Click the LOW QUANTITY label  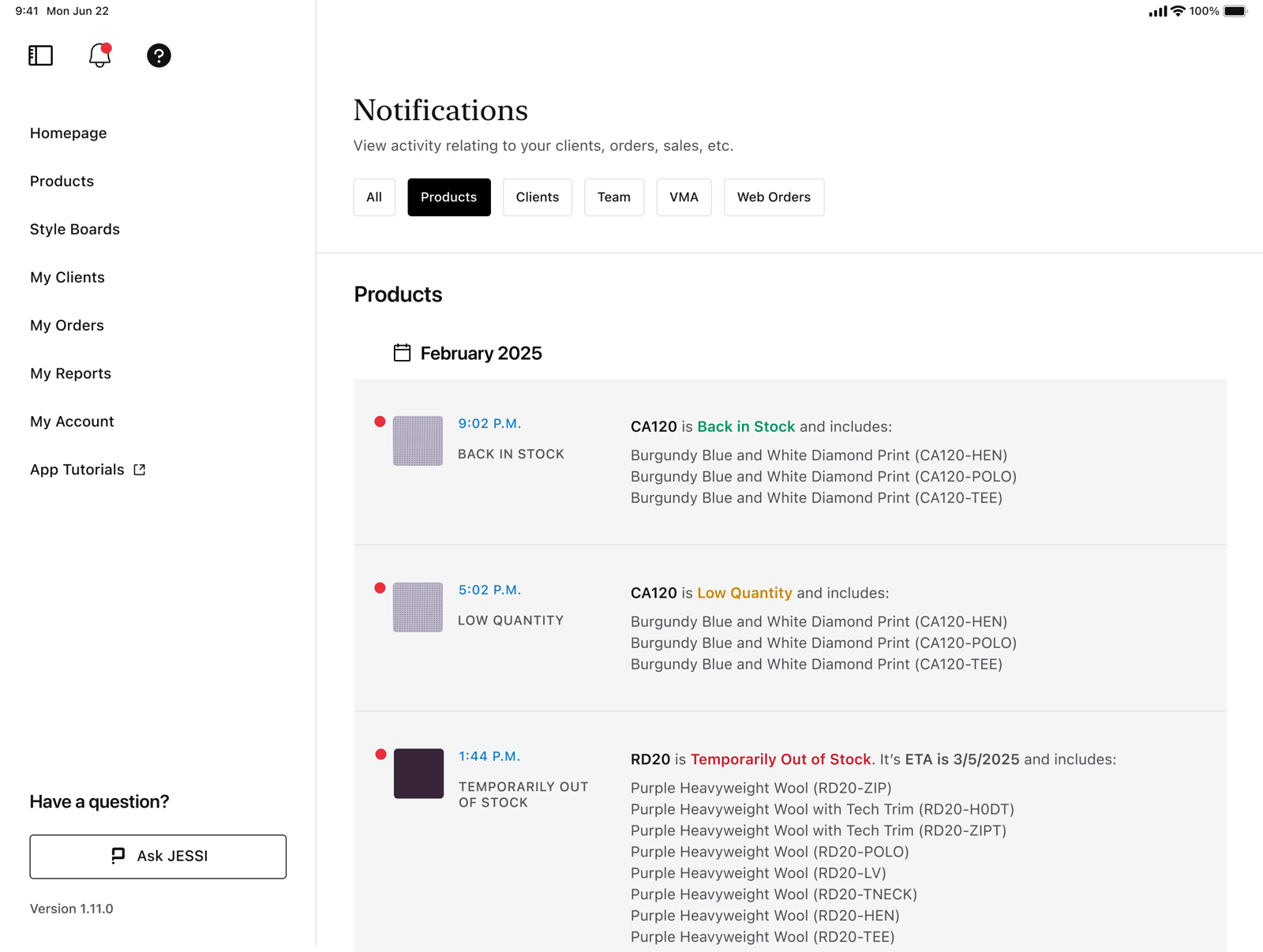click(x=511, y=621)
